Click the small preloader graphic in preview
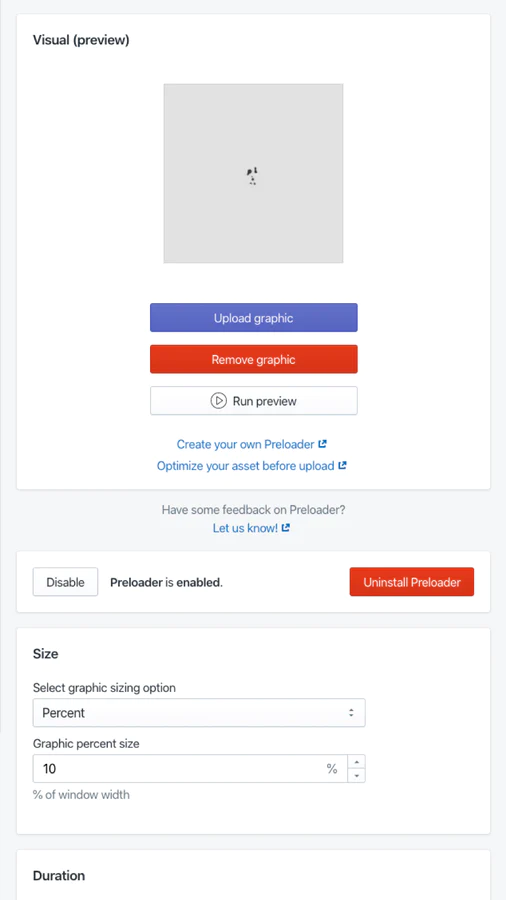The width and height of the screenshot is (506, 900). pyautogui.click(x=252, y=176)
